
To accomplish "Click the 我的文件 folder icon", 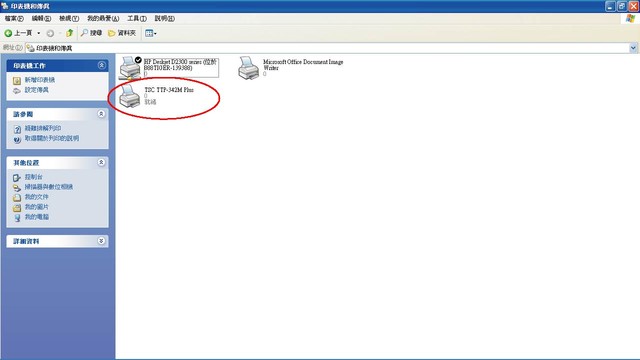I will pos(17,198).
